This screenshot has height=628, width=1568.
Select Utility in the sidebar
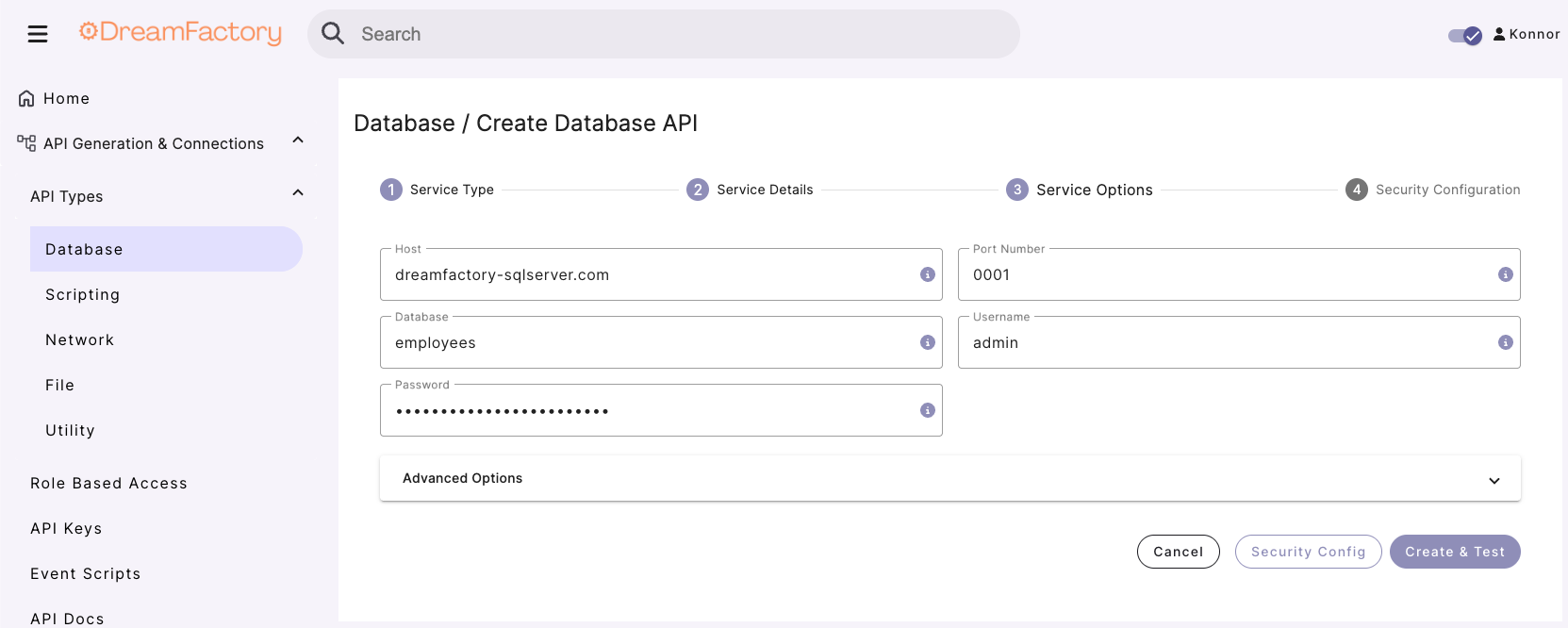(70, 430)
